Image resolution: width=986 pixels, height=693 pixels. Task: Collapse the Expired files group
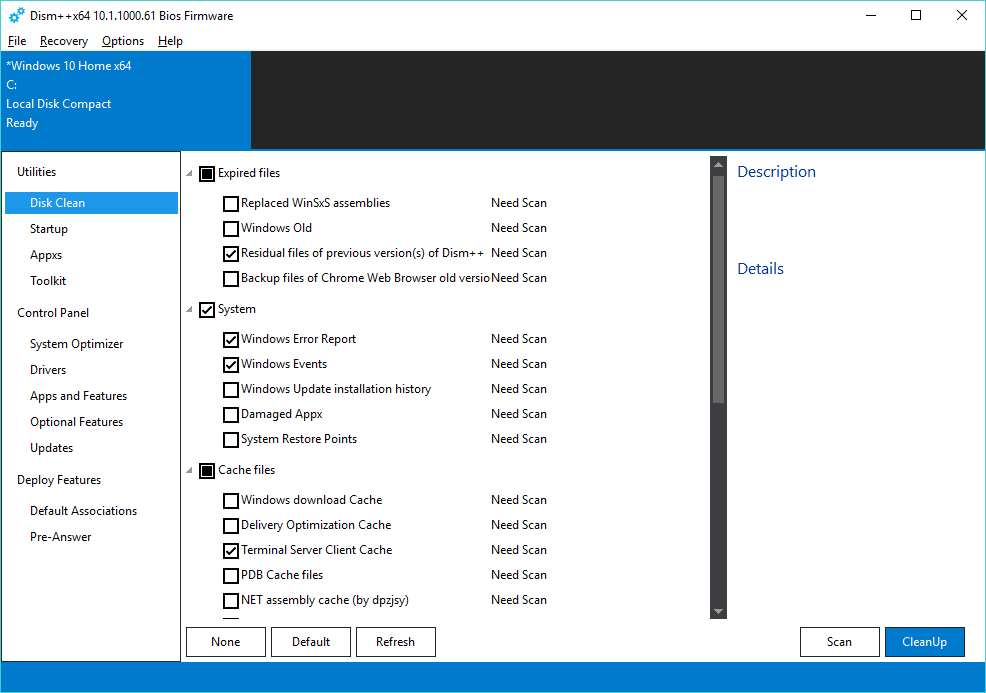pos(189,173)
